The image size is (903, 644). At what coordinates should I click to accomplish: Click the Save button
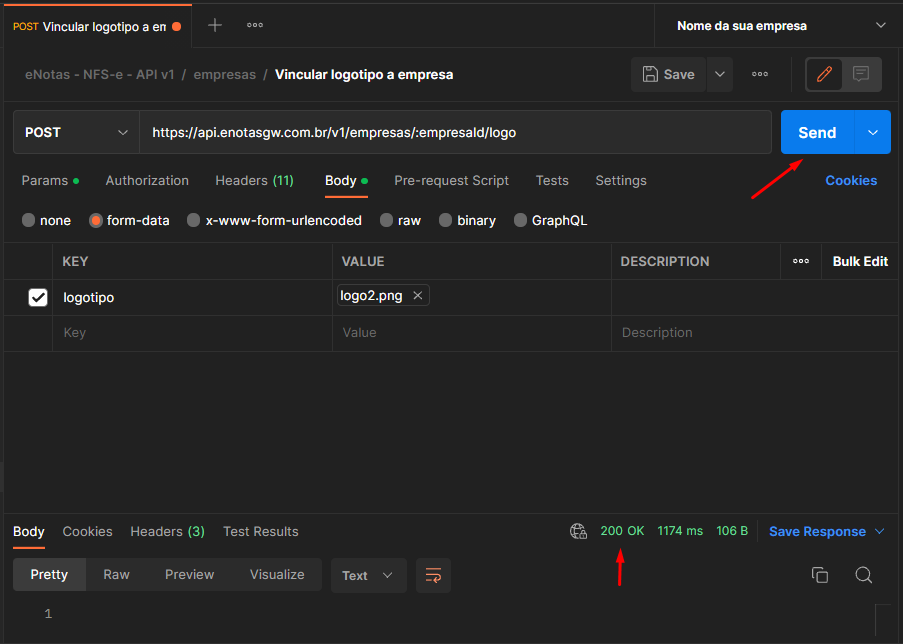(x=669, y=74)
